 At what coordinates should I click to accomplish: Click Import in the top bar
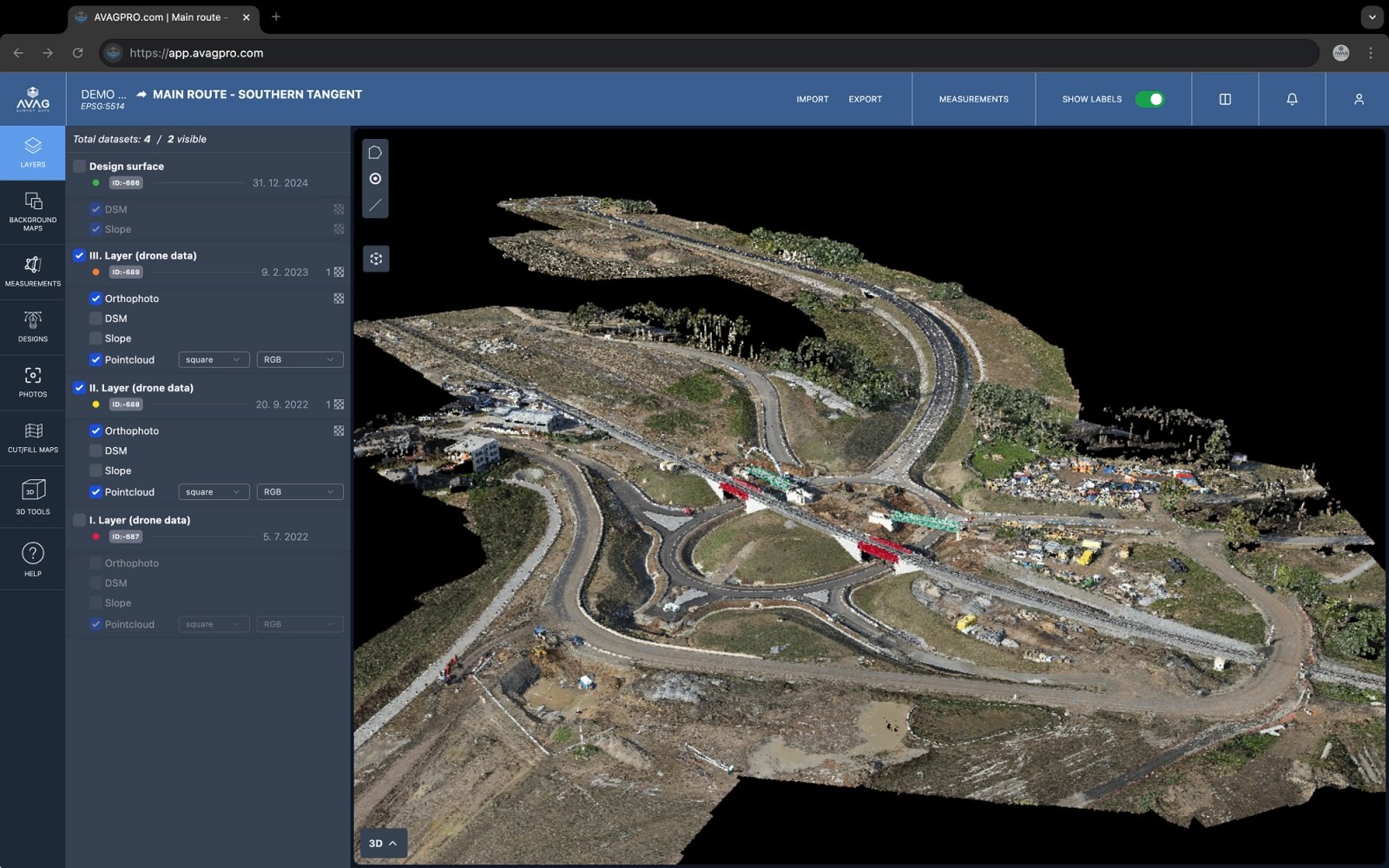(812, 99)
